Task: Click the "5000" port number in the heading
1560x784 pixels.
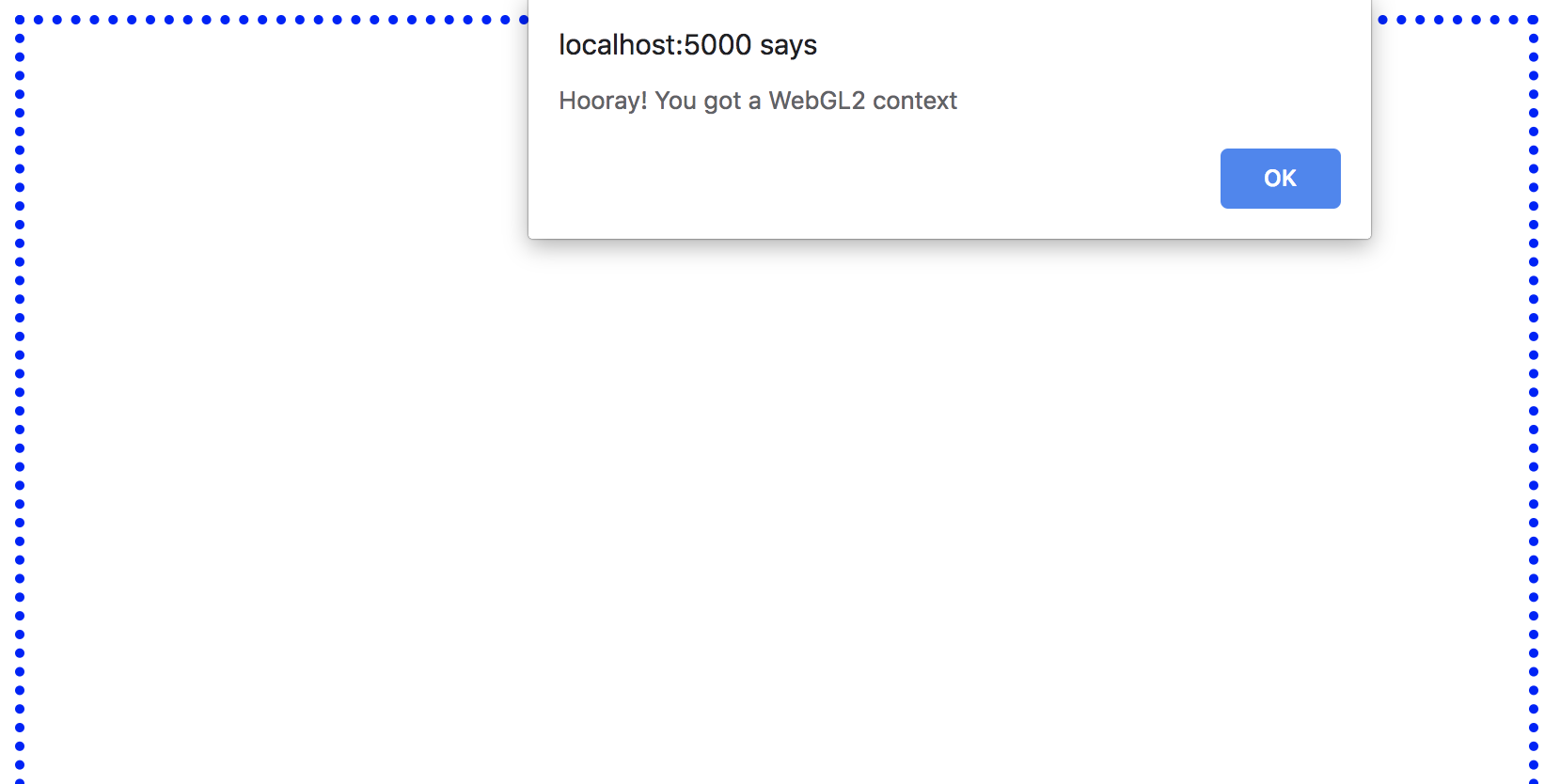Action: (717, 45)
